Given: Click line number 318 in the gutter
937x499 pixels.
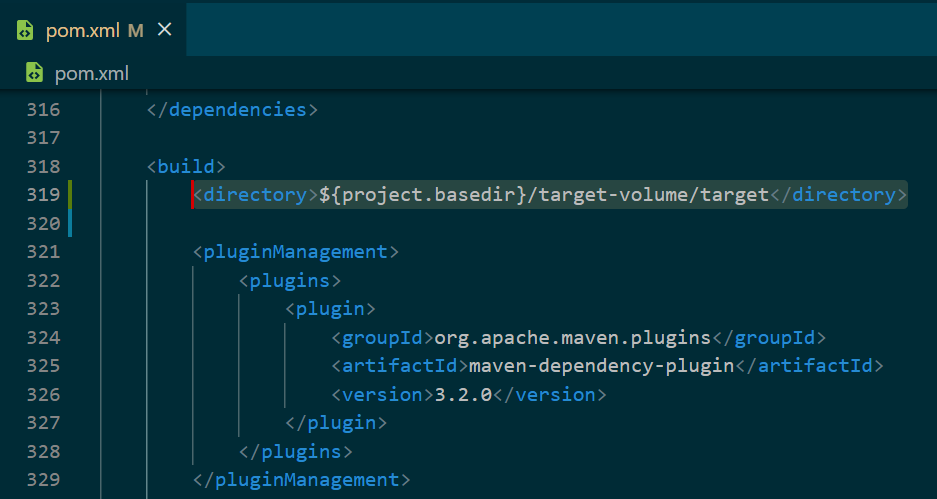Looking at the screenshot, I should (43, 166).
